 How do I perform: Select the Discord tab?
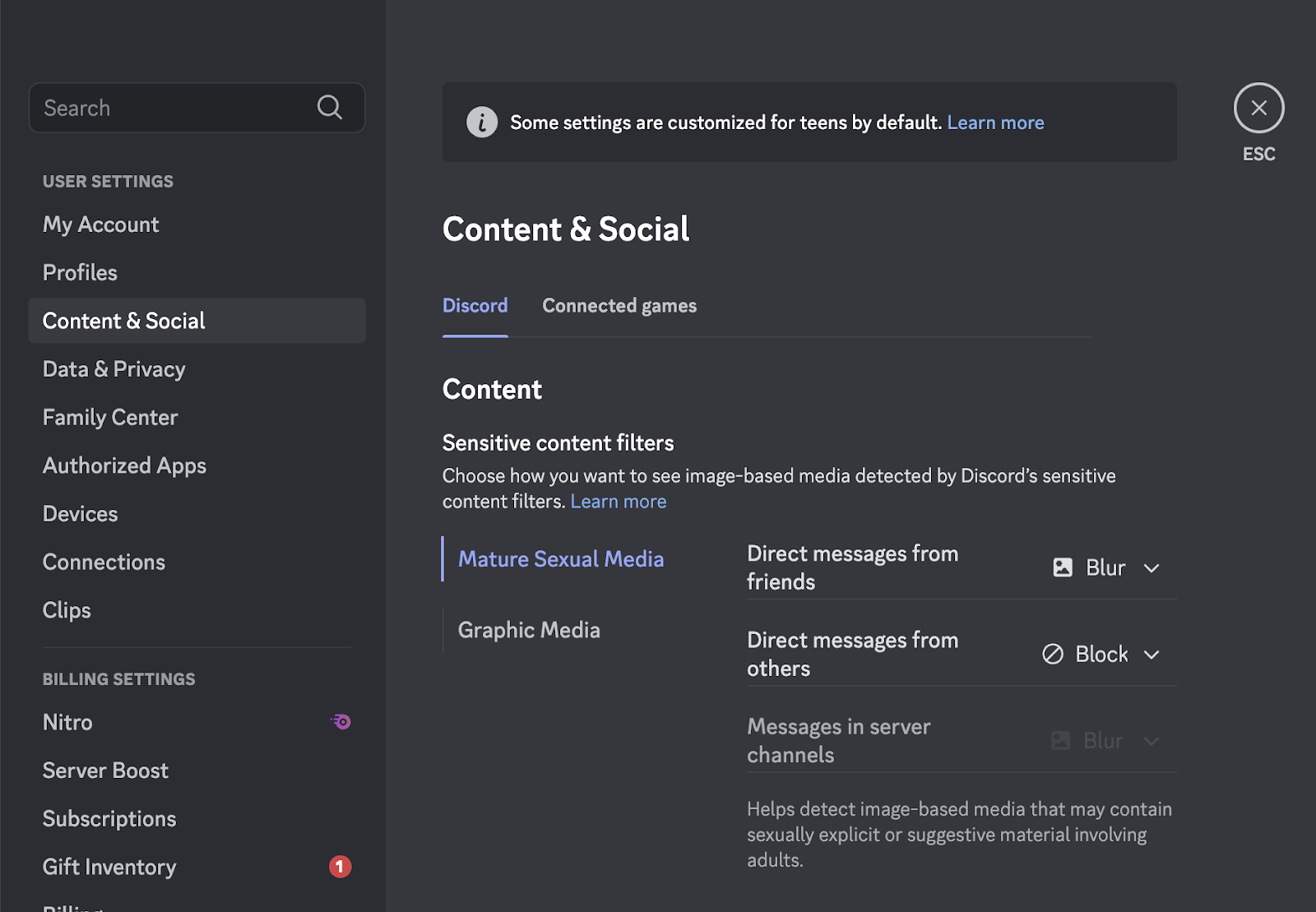[x=475, y=306]
